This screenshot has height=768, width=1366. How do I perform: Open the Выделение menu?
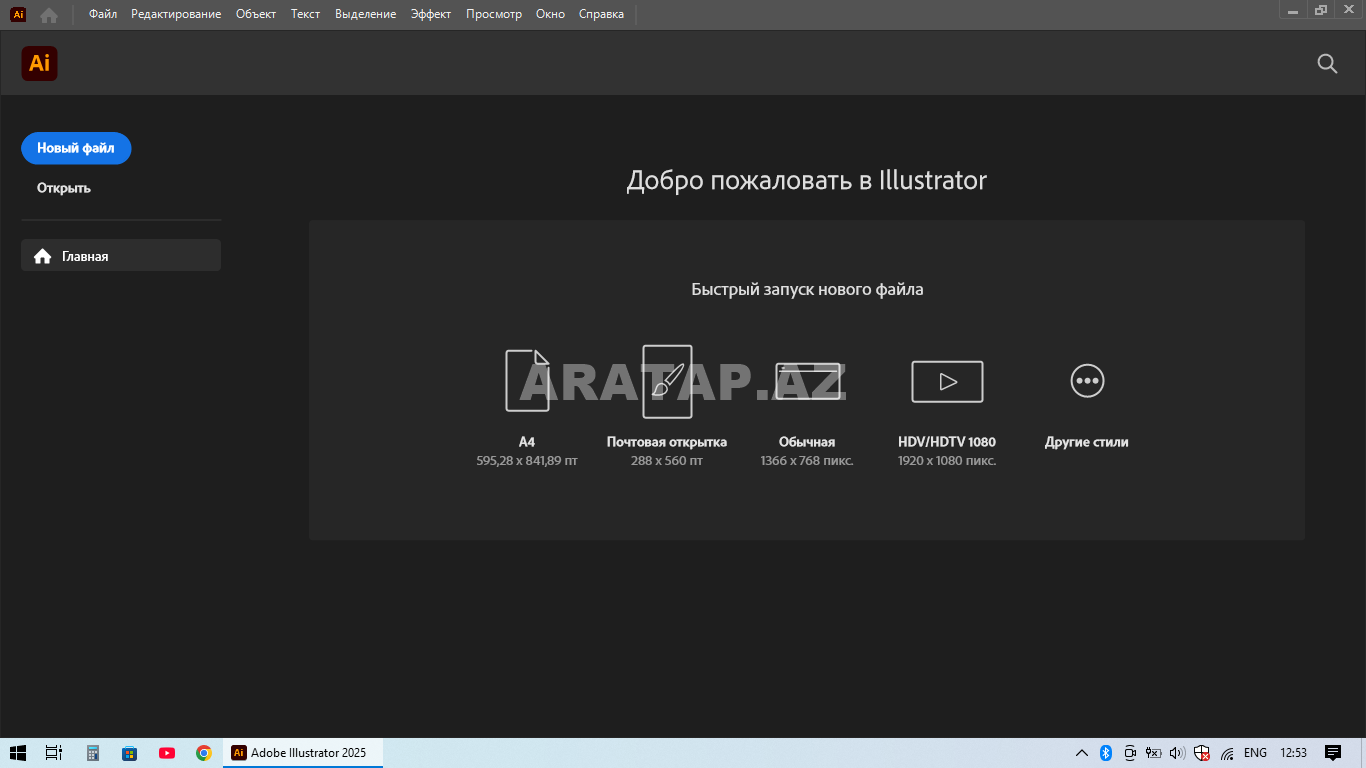tap(366, 14)
